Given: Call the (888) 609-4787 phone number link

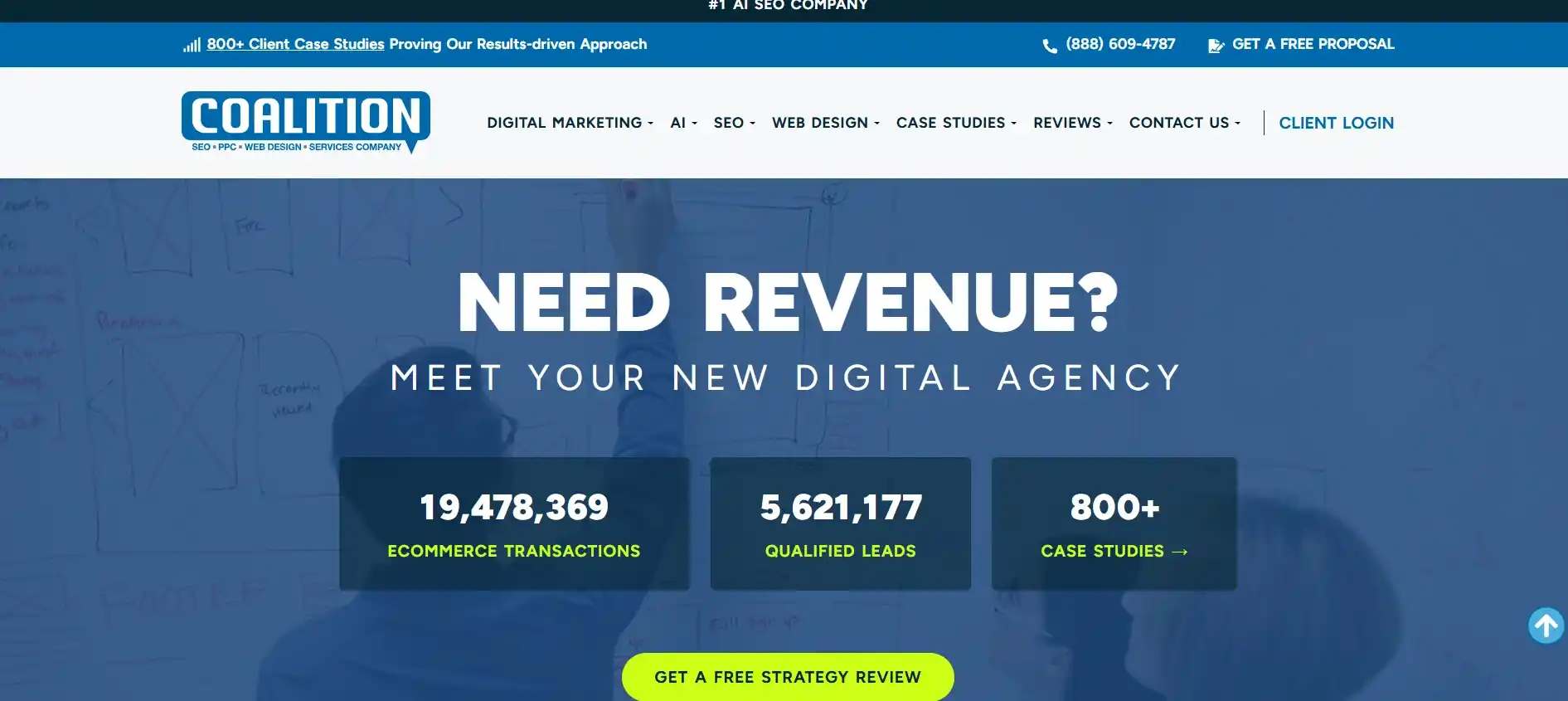Looking at the screenshot, I should 1120,44.
